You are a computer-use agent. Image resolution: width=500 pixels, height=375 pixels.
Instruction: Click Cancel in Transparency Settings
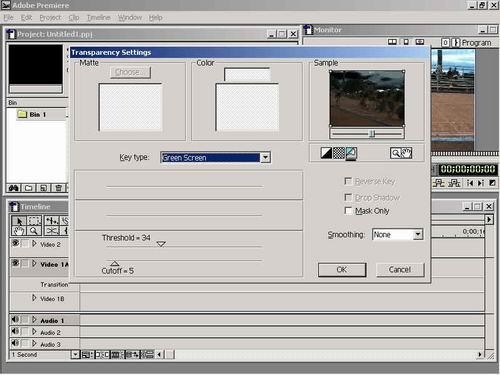click(x=400, y=270)
